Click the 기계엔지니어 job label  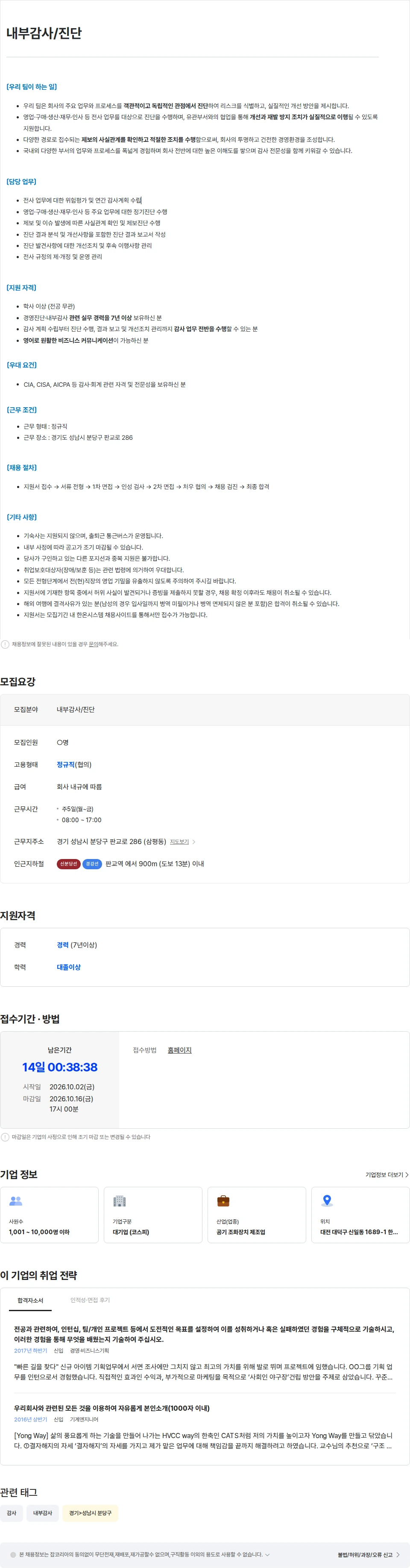84,1419
